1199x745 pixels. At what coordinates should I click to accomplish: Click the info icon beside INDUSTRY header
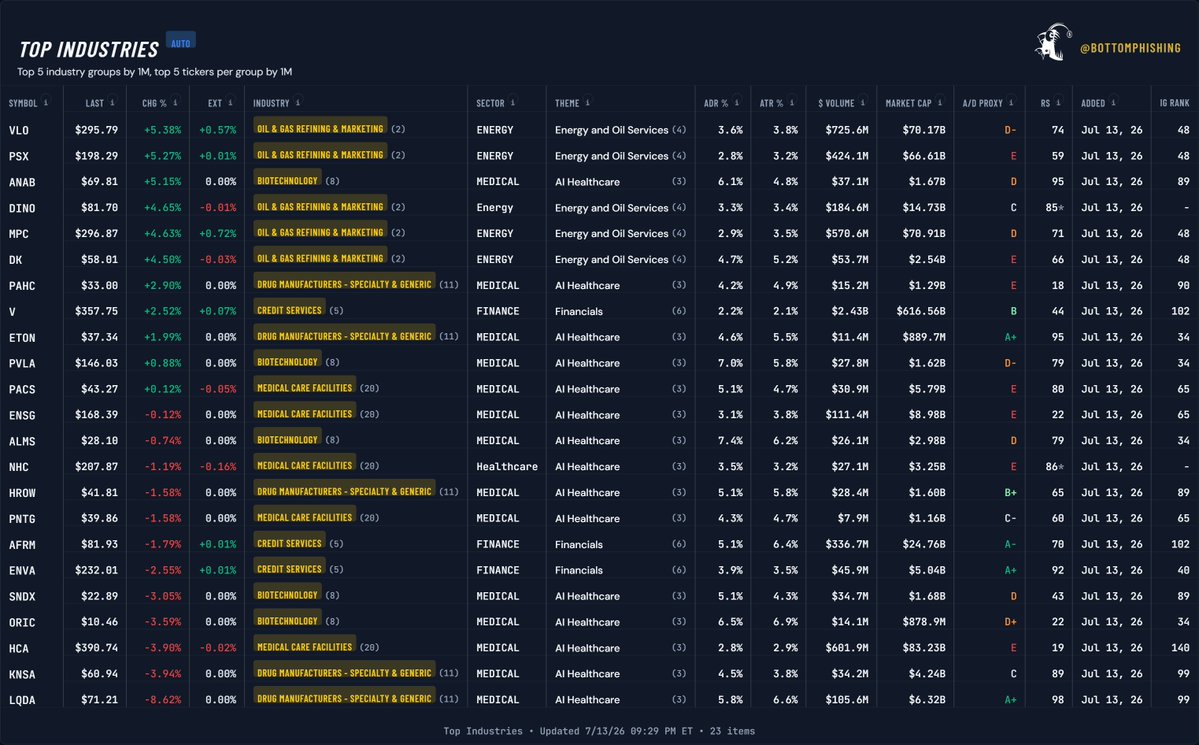(297, 102)
